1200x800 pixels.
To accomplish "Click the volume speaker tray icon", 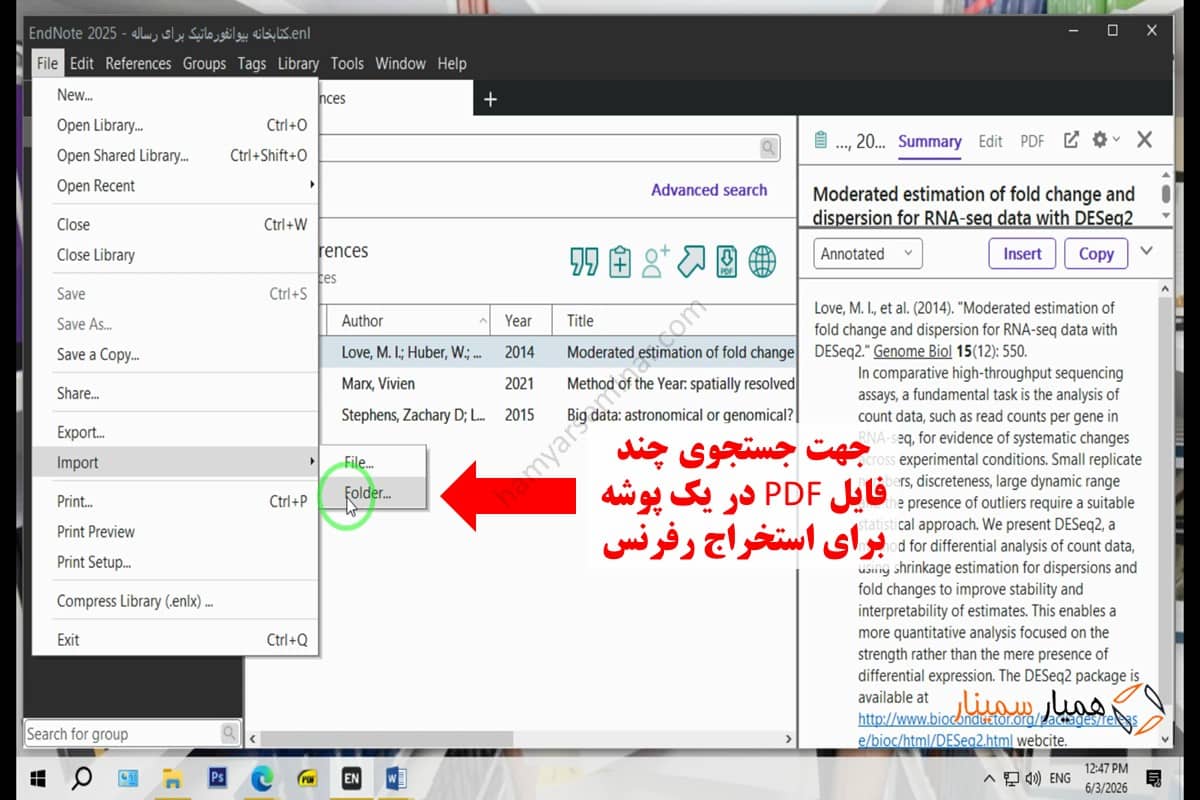I will (1033, 778).
